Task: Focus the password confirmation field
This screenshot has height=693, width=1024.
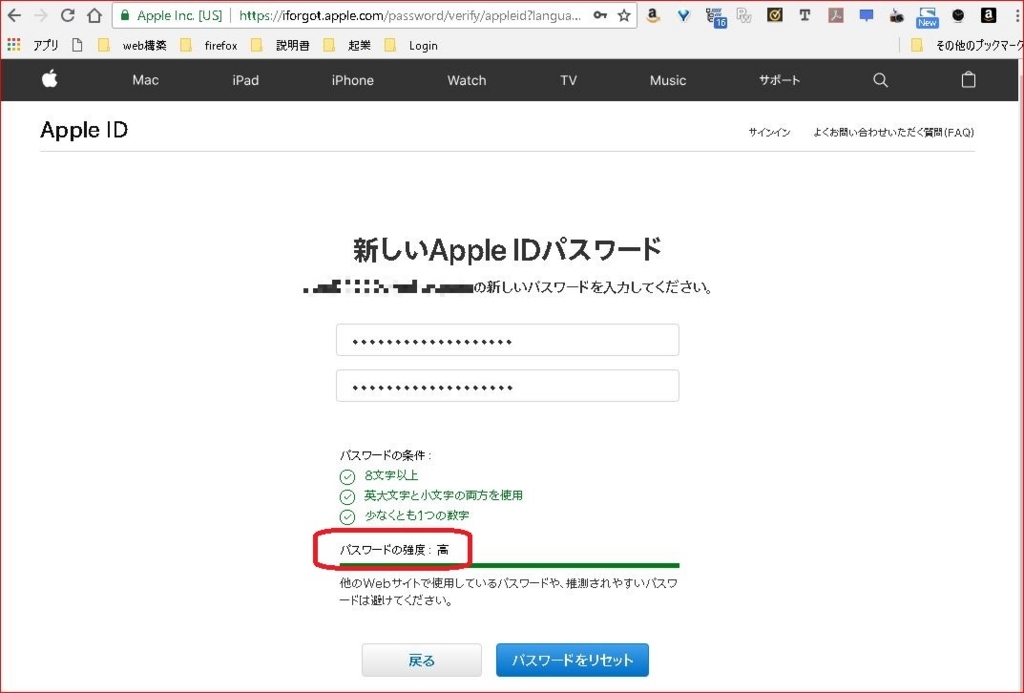Action: (x=507, y=385)
